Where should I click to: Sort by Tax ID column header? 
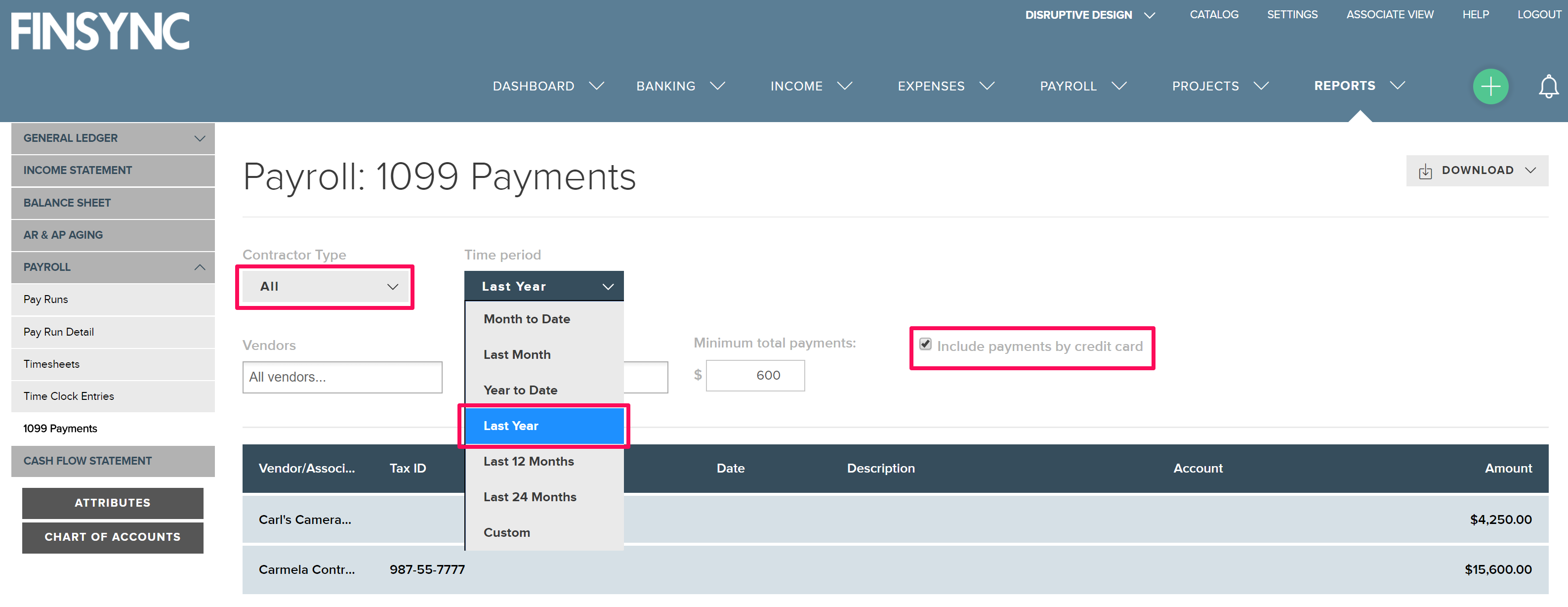click(408, 468)
